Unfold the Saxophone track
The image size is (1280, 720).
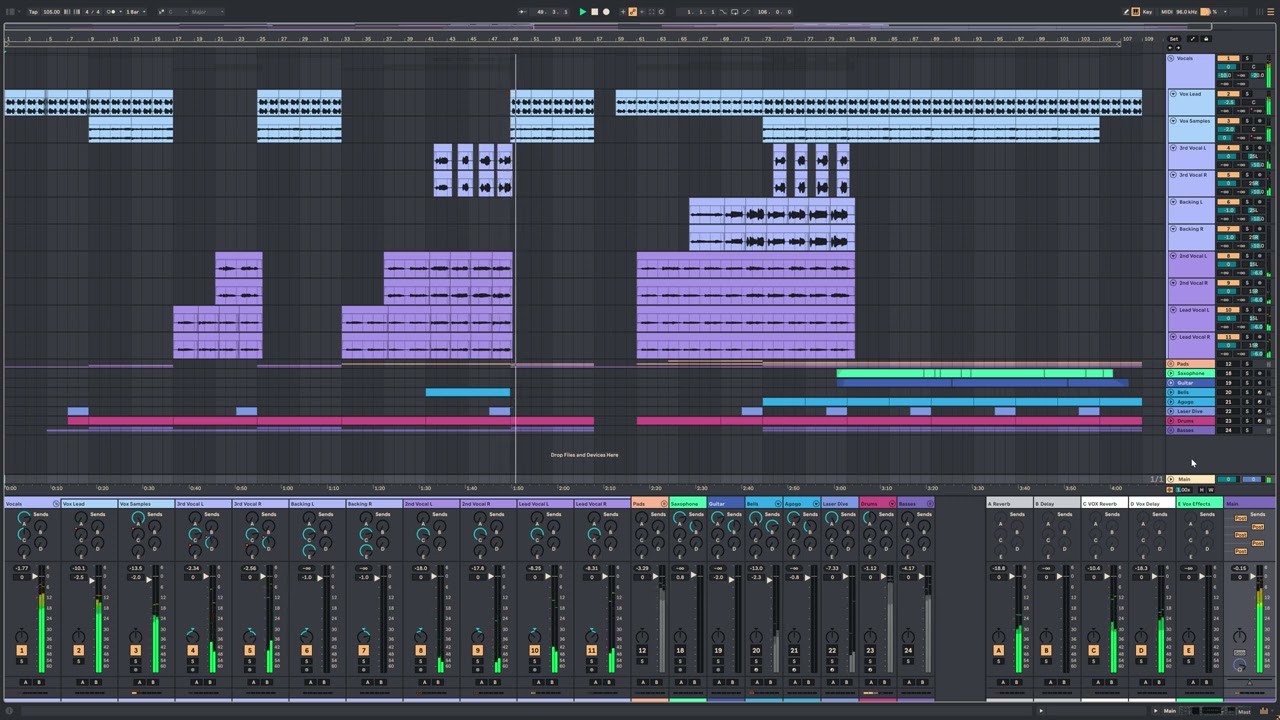pos(1171,373)
